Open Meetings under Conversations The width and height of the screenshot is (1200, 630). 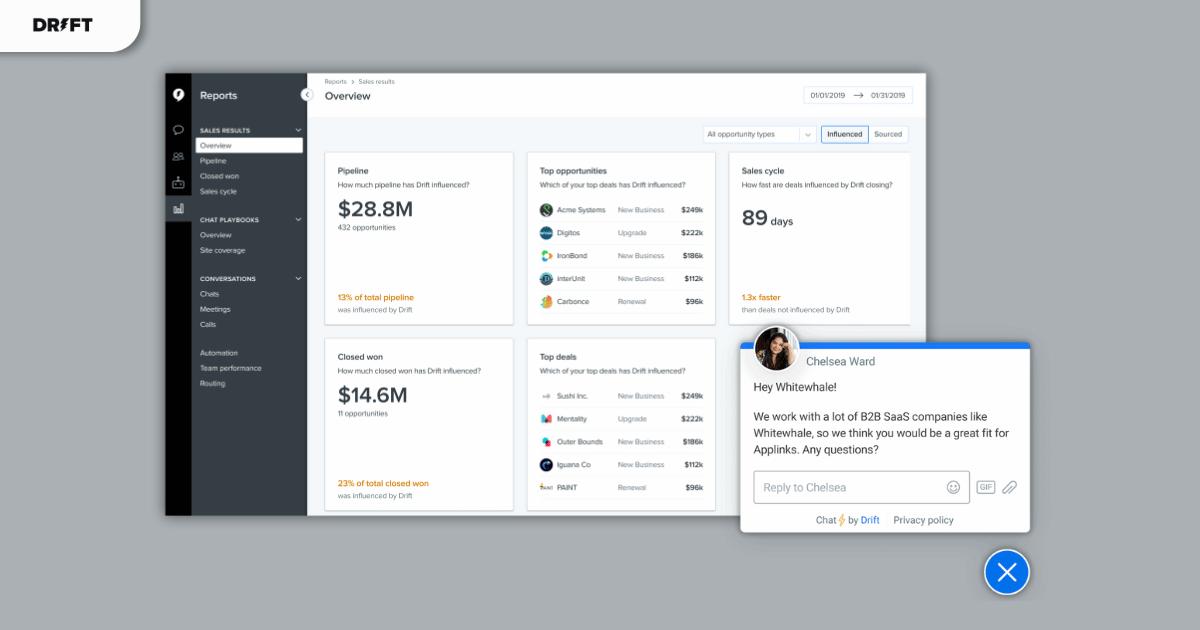[215, 309]
